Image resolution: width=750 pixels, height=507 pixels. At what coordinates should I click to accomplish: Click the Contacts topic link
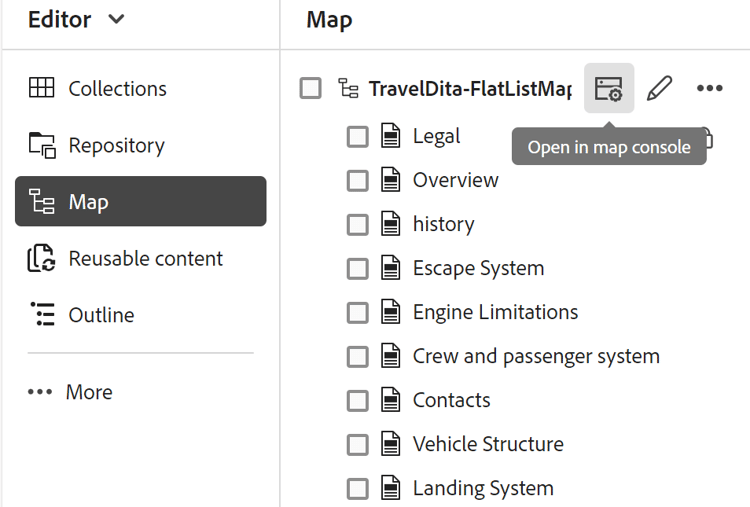coord(451,400)
